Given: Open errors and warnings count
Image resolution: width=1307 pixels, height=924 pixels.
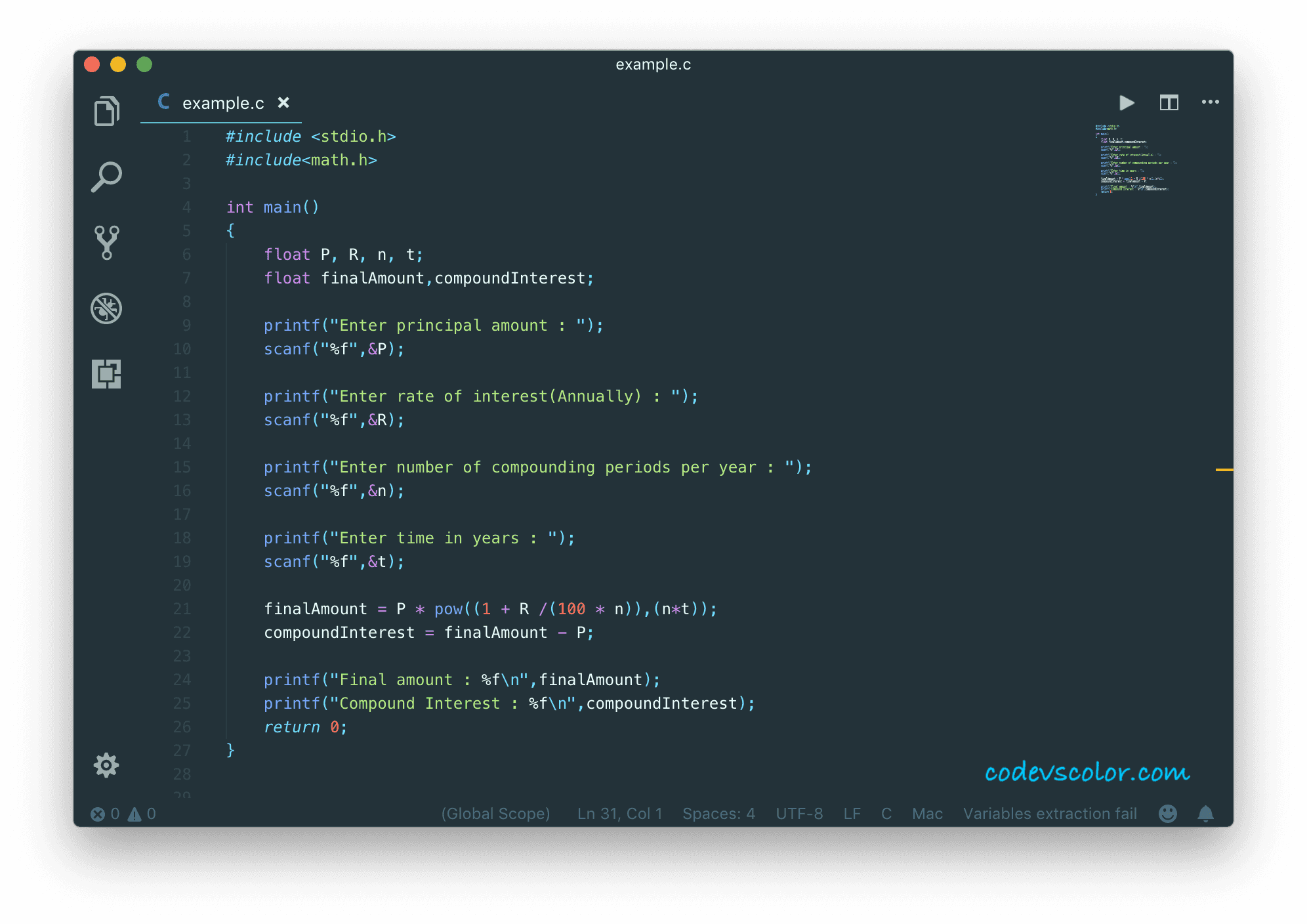Looking at the screenshot, I should pyautogui.click(x=123, y=814).
